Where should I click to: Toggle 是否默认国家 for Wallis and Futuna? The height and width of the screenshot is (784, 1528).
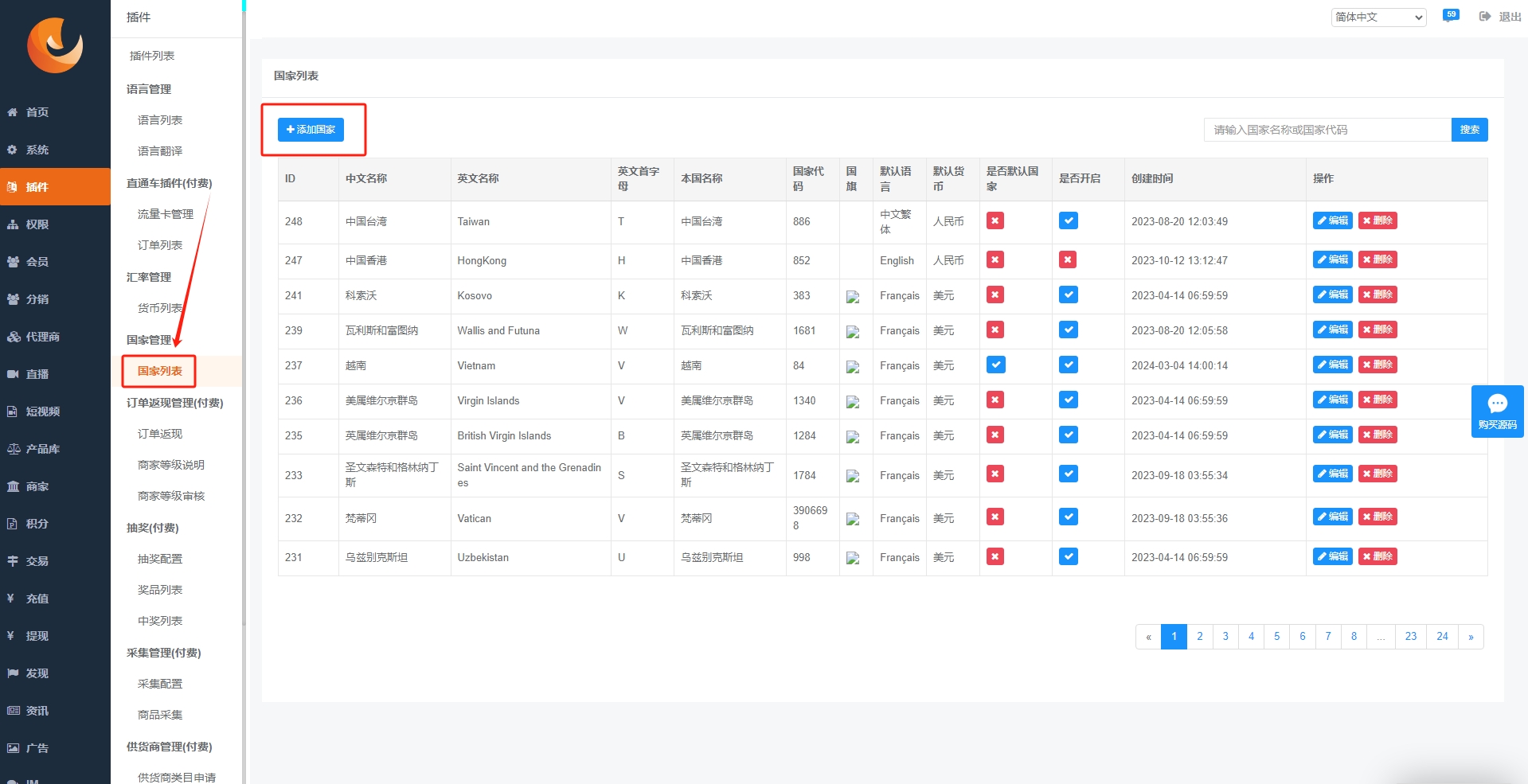[995, 330]
